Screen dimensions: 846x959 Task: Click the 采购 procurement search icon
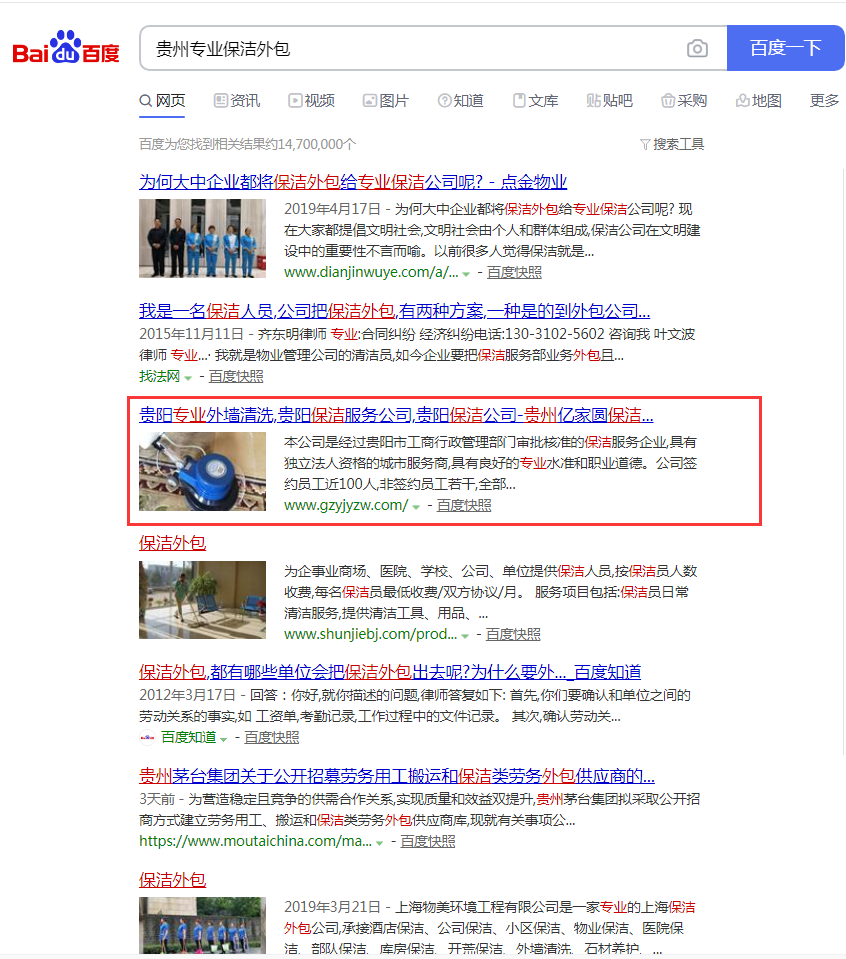[666, 100]
